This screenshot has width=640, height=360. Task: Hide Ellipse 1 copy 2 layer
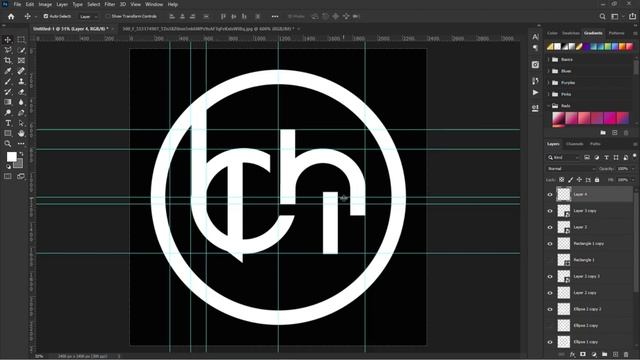[550, 309]
